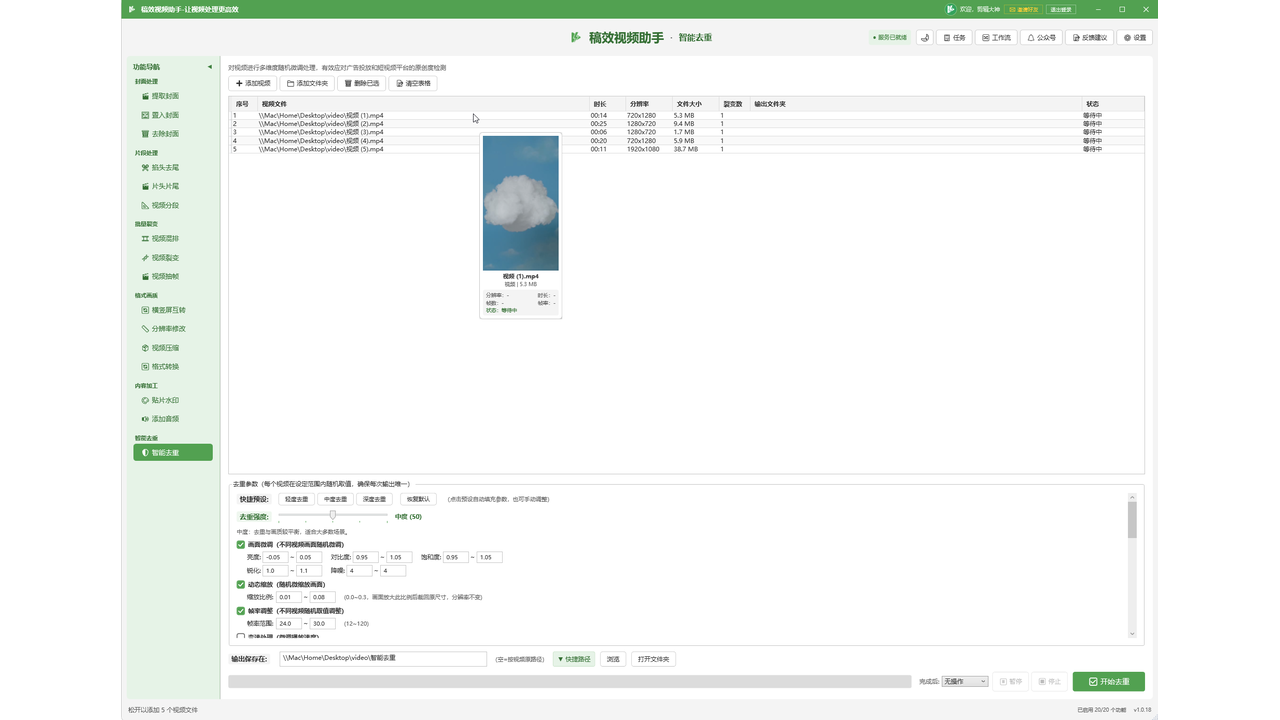Image resolution: width=1280 pixels, height=720 pixels.
Task: Click the theme icon button beside 任务
Action: point(925,37)
